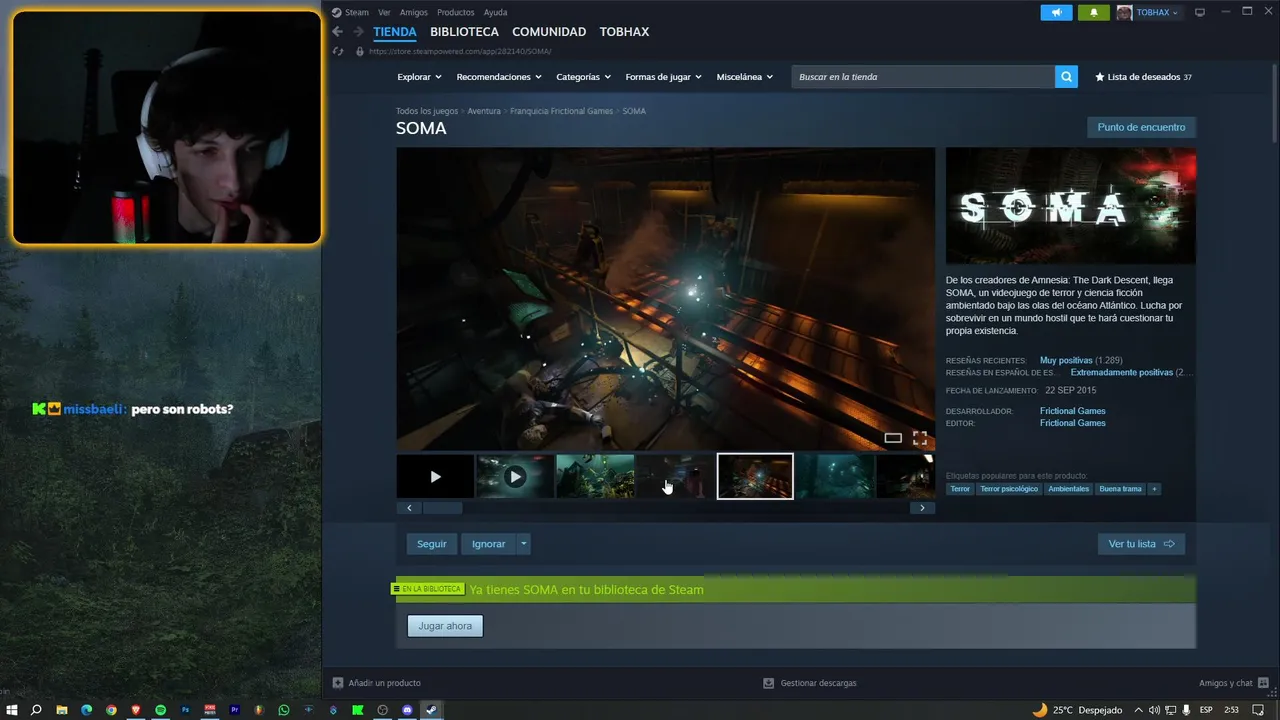Click Jugar ahora to launch SOMA
Image resolution: width=1280 pixels, height=720 pixels.
point(445,626)
